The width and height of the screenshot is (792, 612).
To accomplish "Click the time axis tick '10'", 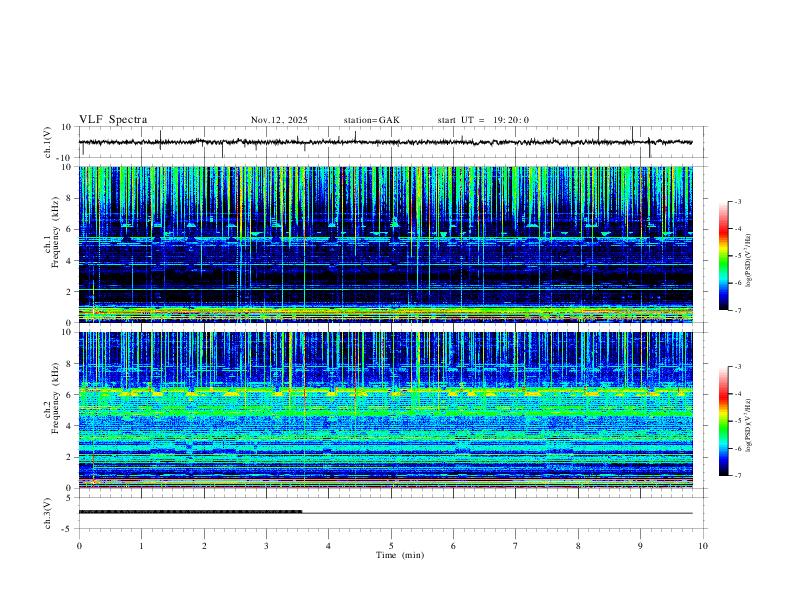I will pyautogui.click(x=703, y=546).
